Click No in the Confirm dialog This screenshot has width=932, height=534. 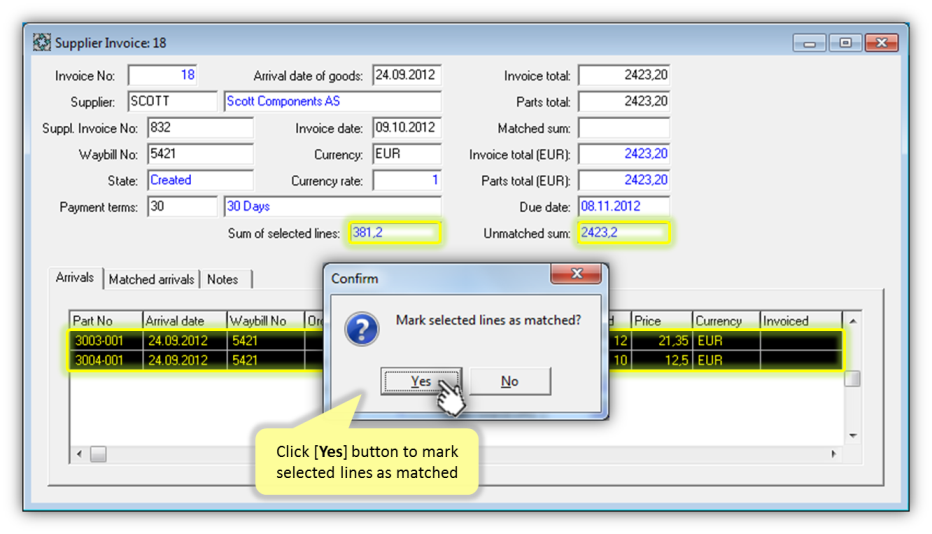(x=510, y=381)
